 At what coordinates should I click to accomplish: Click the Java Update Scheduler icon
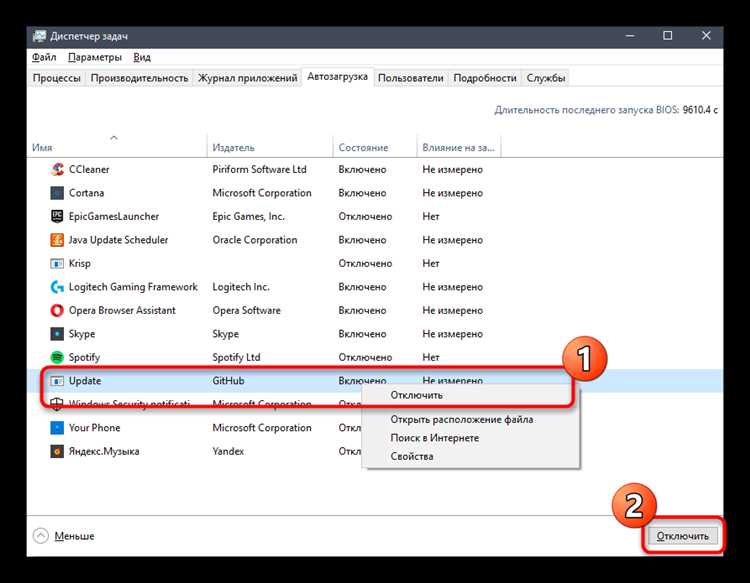[57, 240]
